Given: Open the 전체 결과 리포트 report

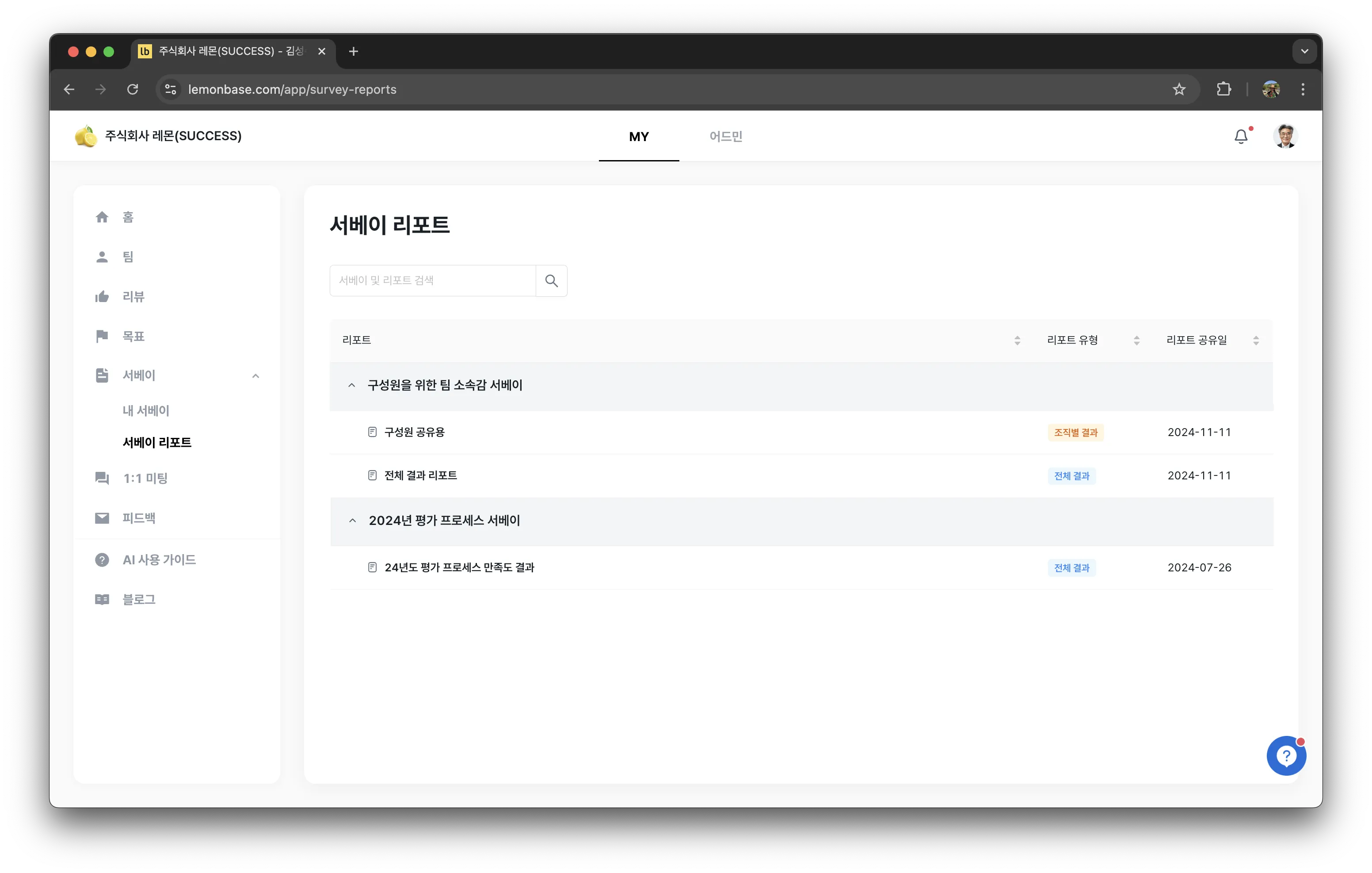Looking at the screenshot, I should [420, 475].
